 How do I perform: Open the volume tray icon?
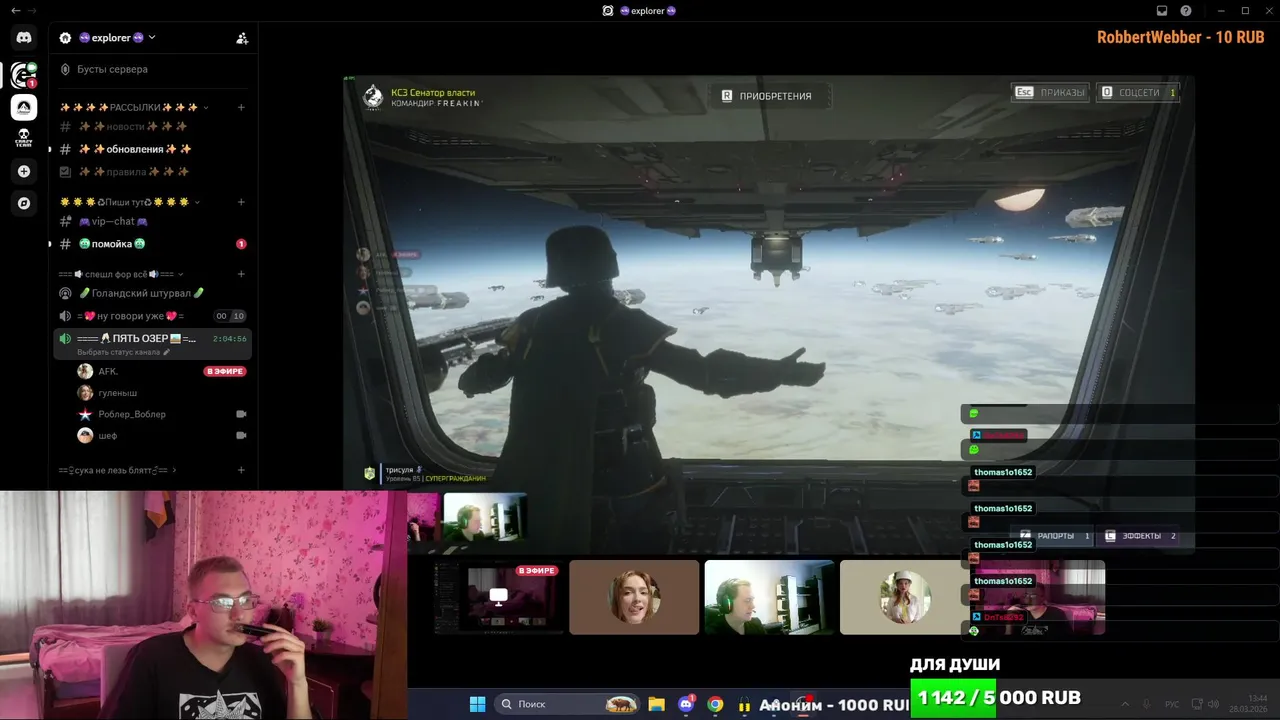click(1213, 704)
